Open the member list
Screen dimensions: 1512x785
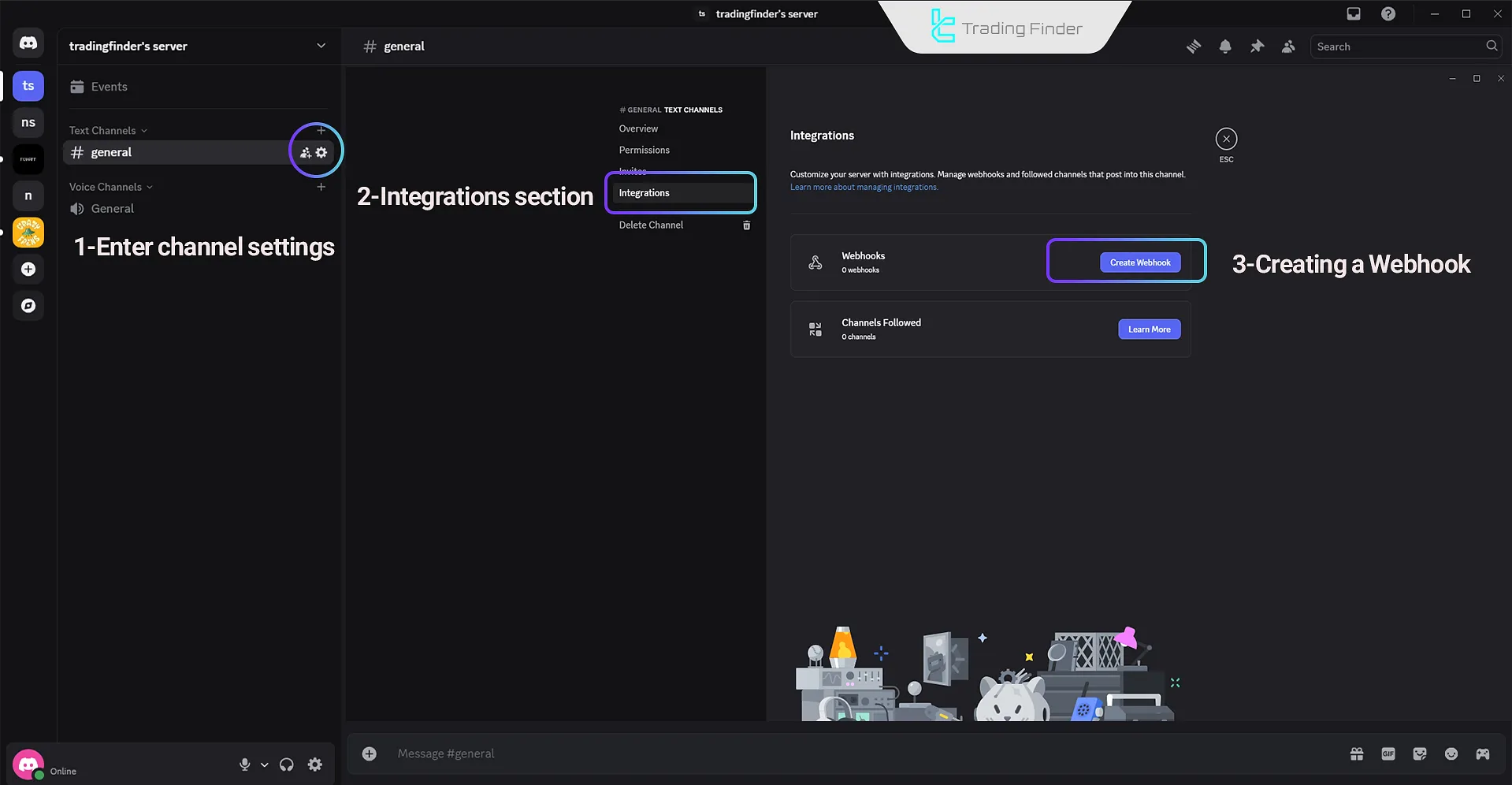click(x=1287, y=46)
